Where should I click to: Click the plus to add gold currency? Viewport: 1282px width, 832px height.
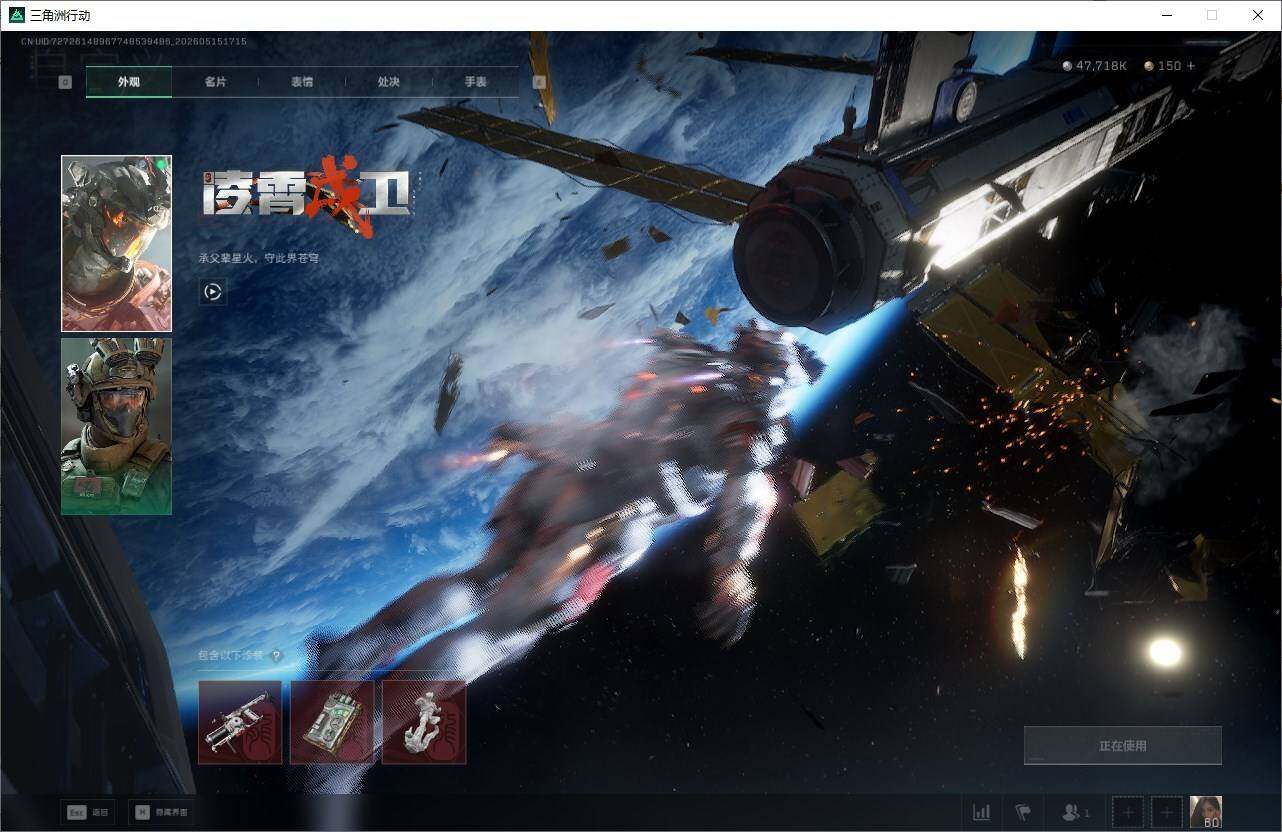coord(1191,66)
